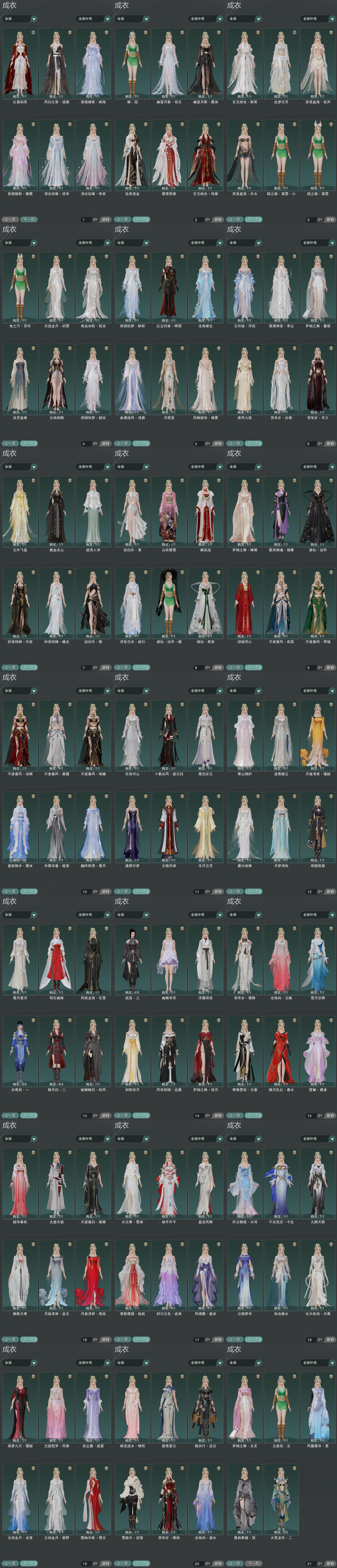337x1568 pixels.
Task: Click trash icon on 海岛冰轮·孤光 card
Action: 106,256
